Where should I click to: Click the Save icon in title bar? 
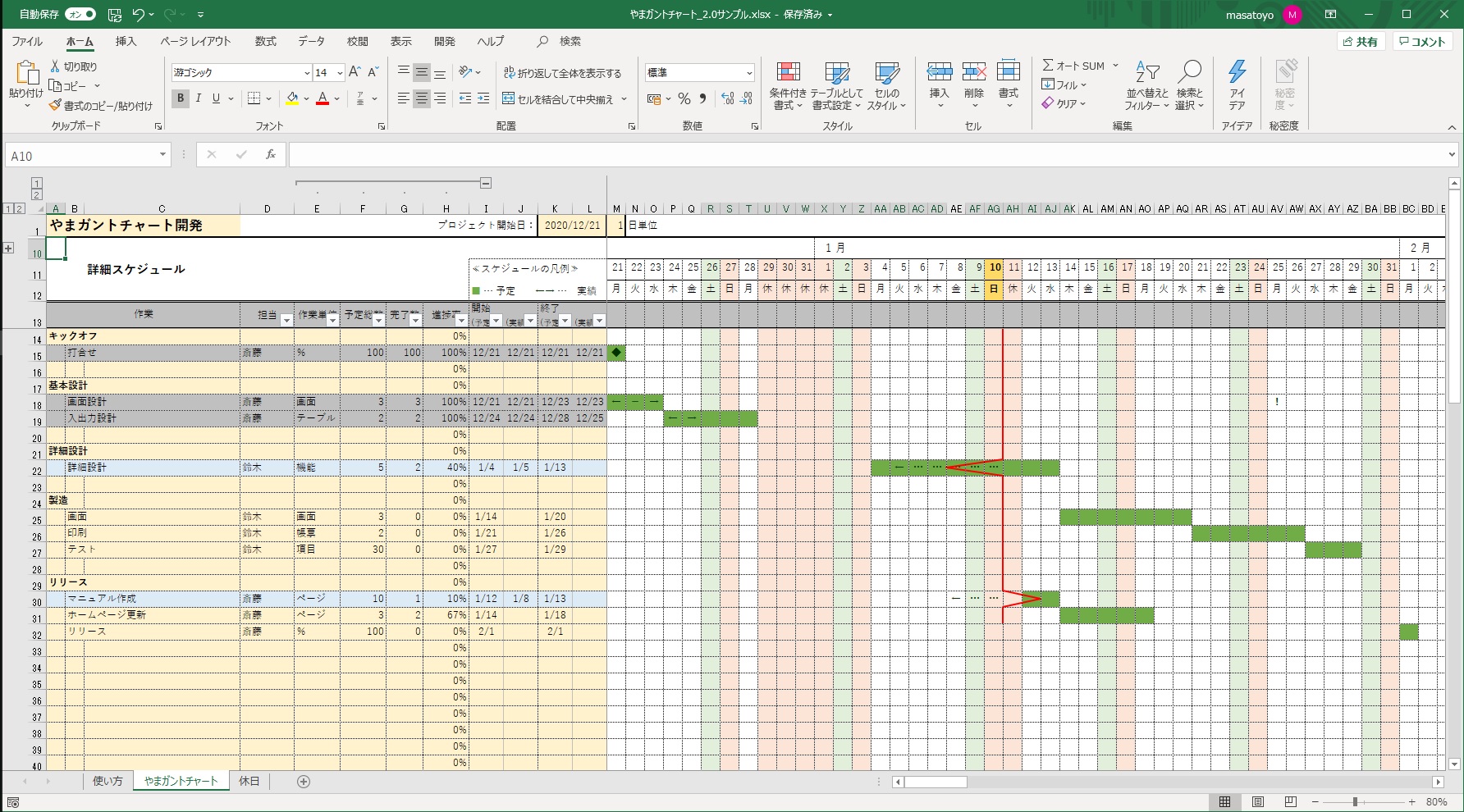[x=115, y=15]
